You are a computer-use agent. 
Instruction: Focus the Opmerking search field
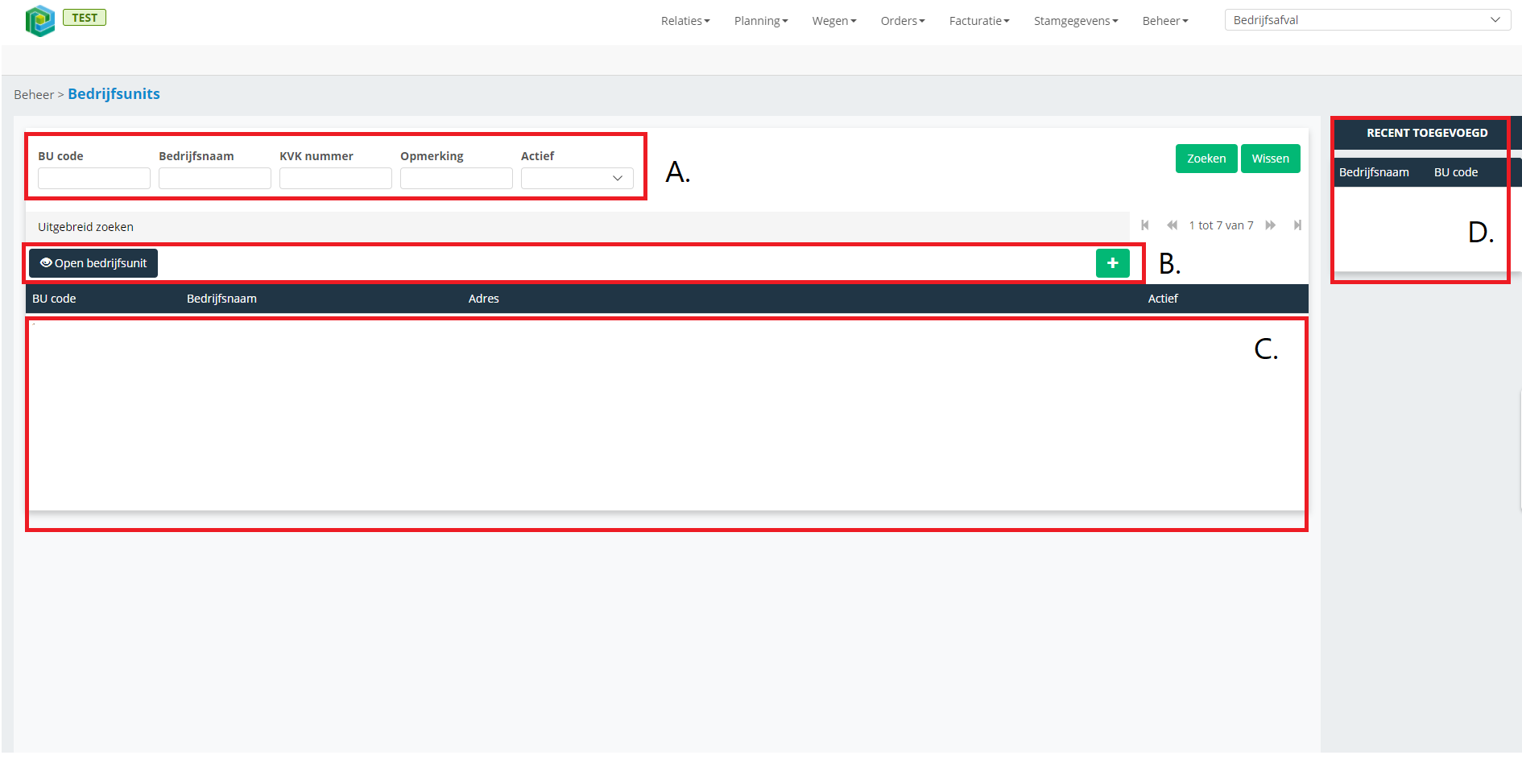coord(457,178)
